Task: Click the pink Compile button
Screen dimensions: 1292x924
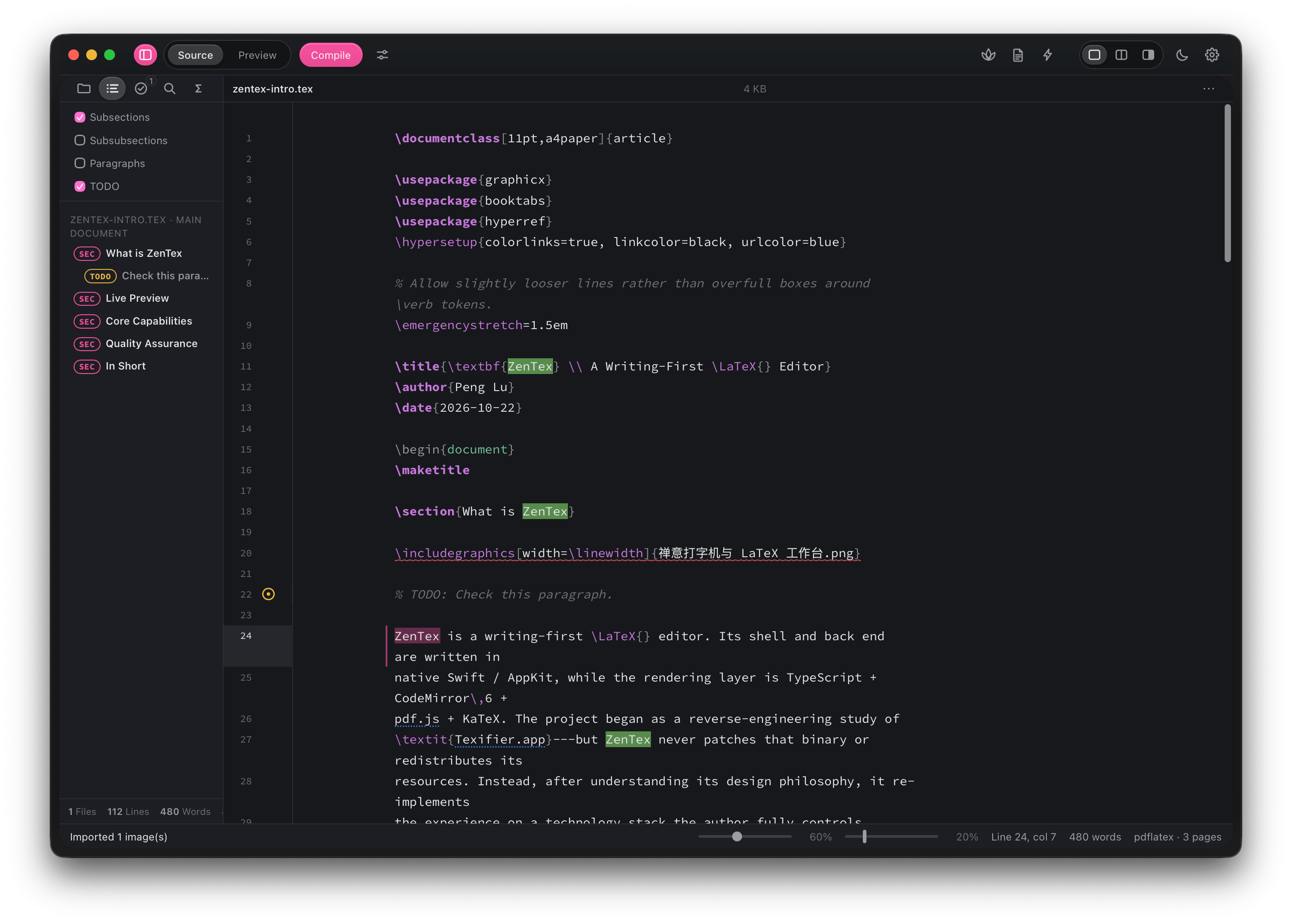Action: [x=330, y=55]
